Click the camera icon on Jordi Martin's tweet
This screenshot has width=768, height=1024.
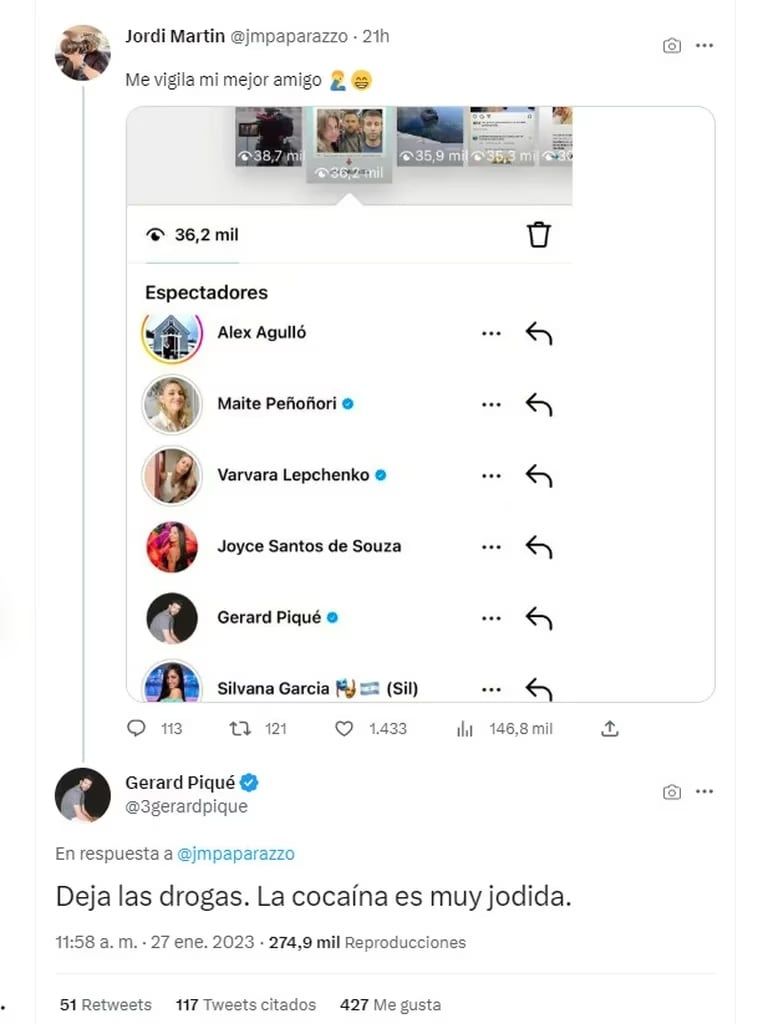tap(672, 45)
